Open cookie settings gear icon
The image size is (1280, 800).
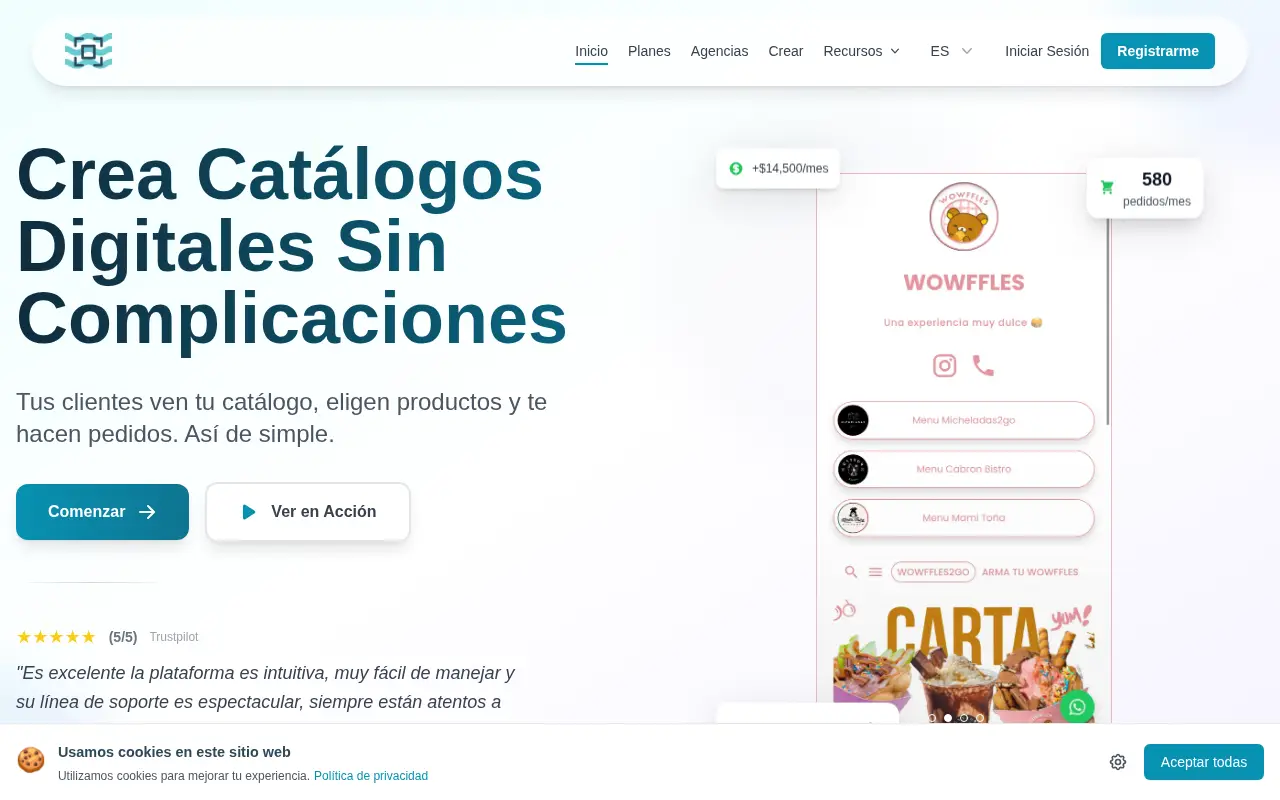(x=1118, y=762)
